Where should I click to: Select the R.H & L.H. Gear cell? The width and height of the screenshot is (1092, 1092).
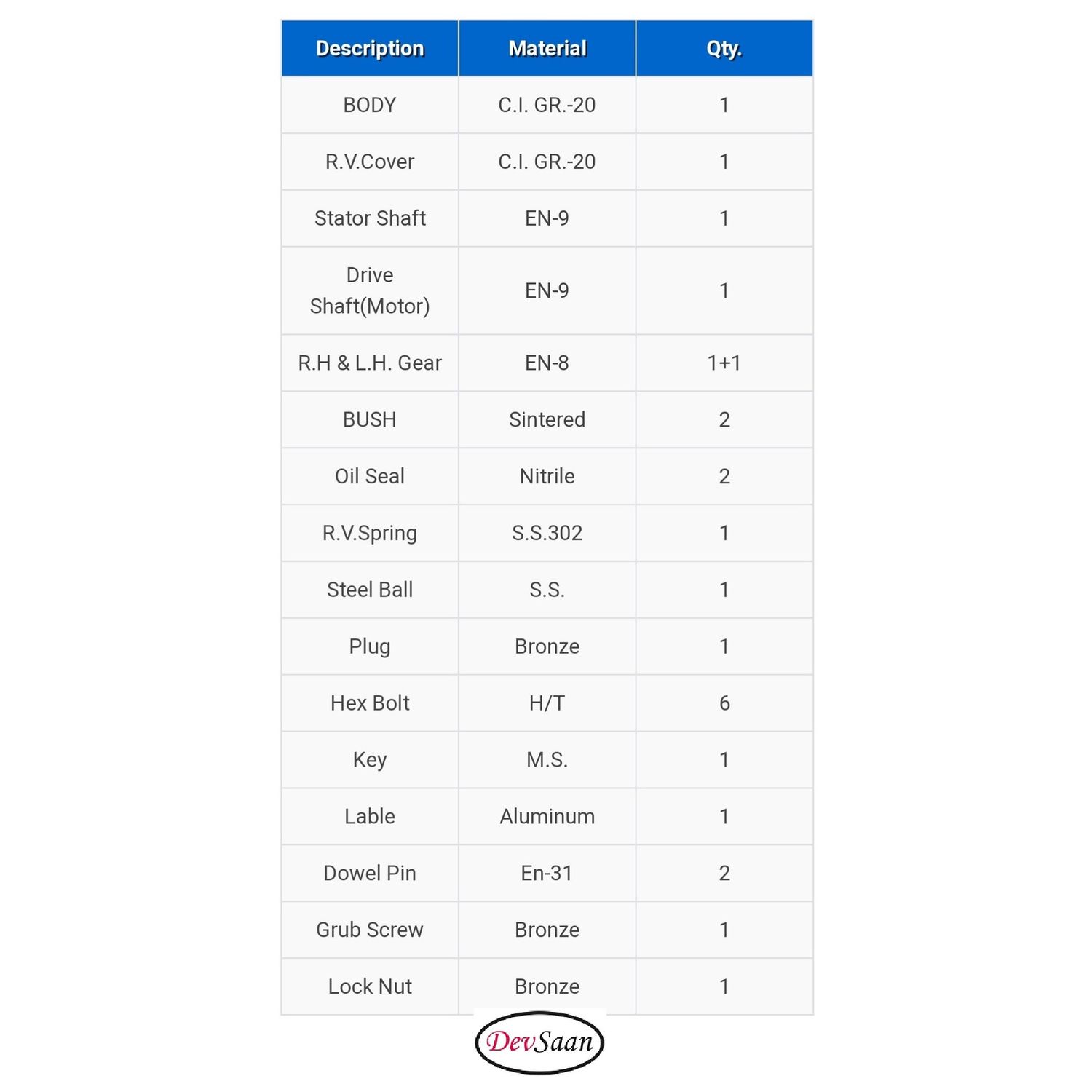[370, 363]
